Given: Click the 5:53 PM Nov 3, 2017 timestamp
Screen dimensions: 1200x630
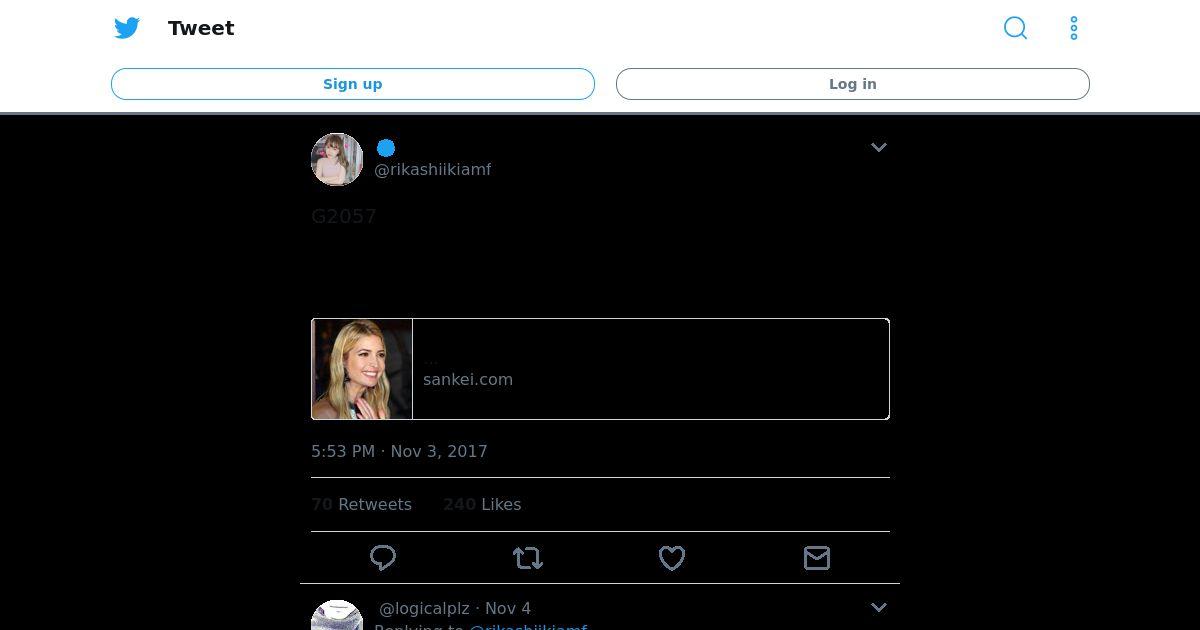Looking at the screenshot, I should pyautogui.click(x=399, y=452).
